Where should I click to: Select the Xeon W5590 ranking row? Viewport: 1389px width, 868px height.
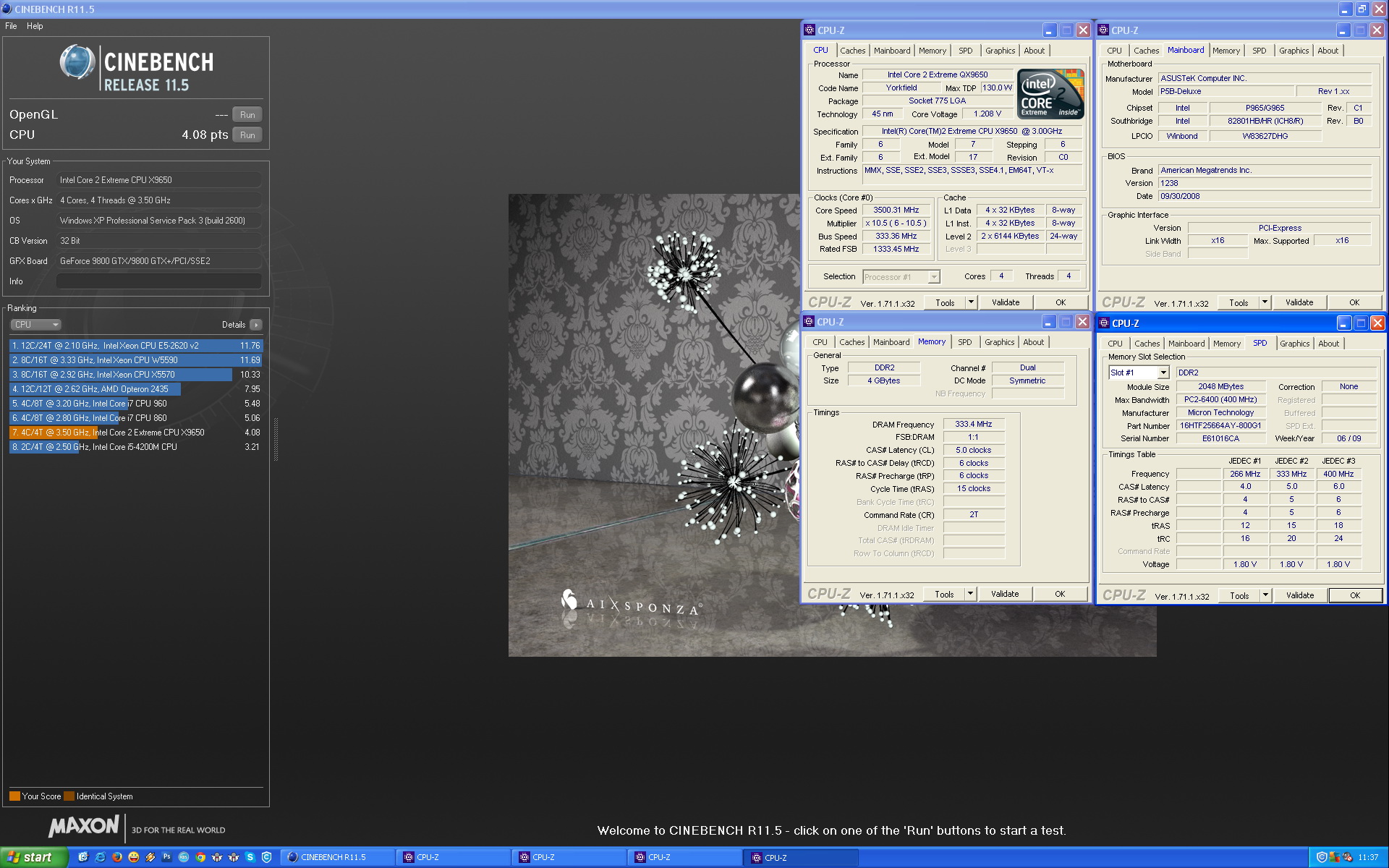pyautogui.click(x=136, y=360)
